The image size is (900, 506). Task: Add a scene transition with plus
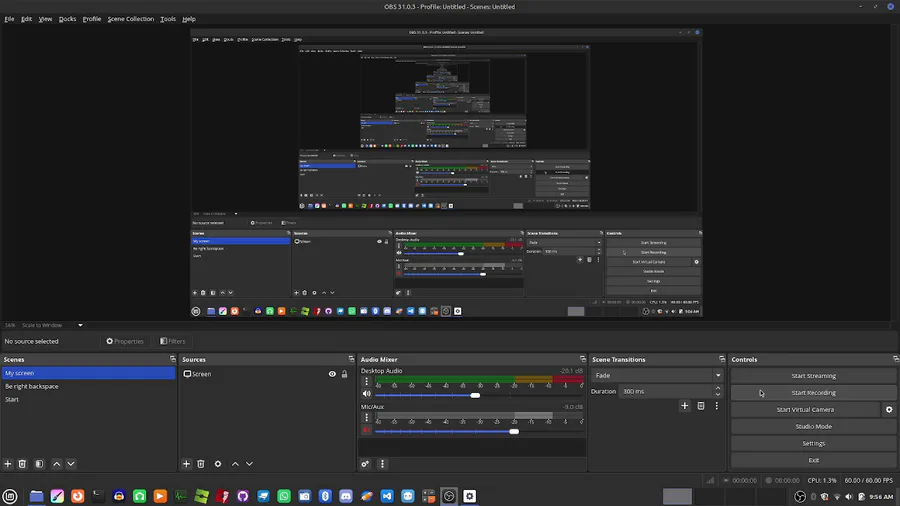click(x=684, y=406)
